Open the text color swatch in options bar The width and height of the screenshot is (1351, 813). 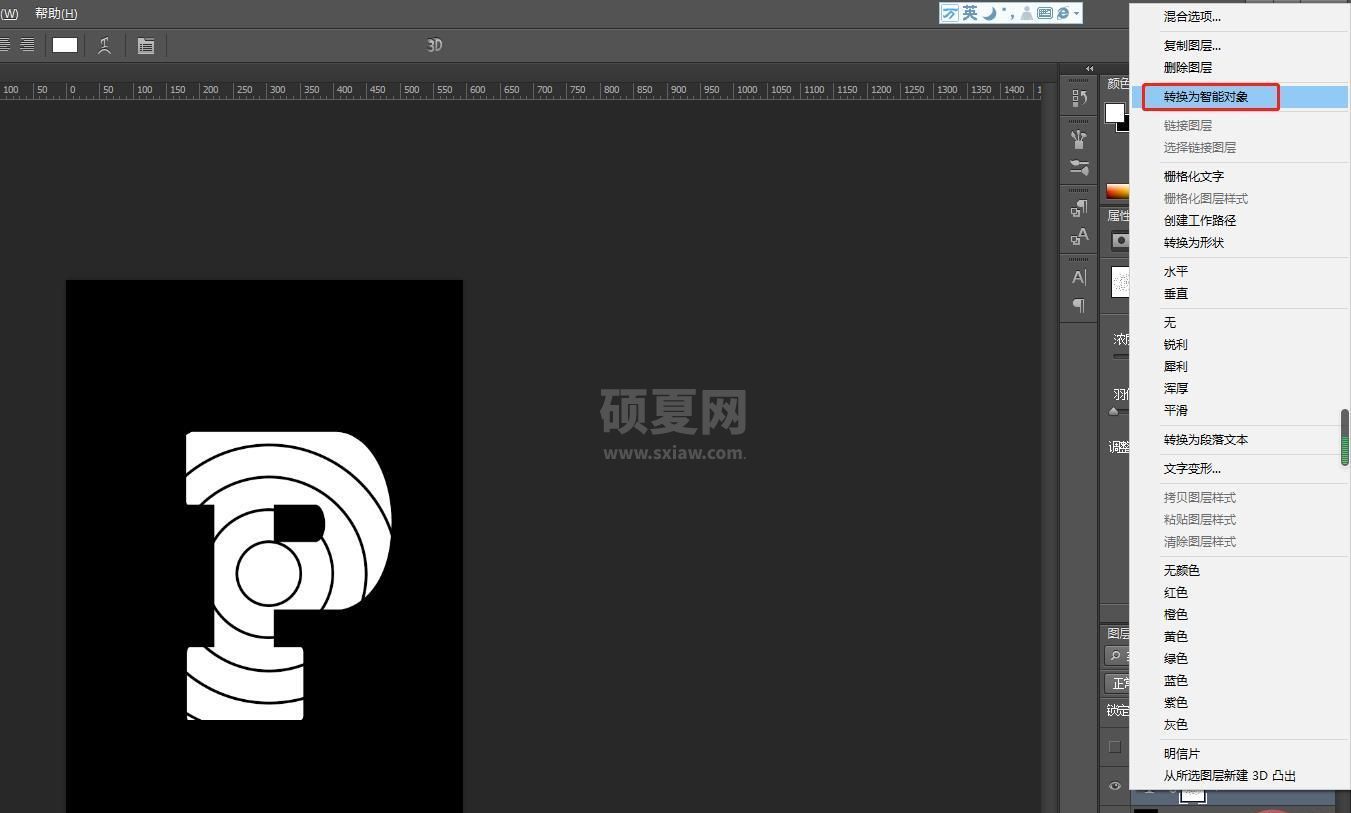65,45
